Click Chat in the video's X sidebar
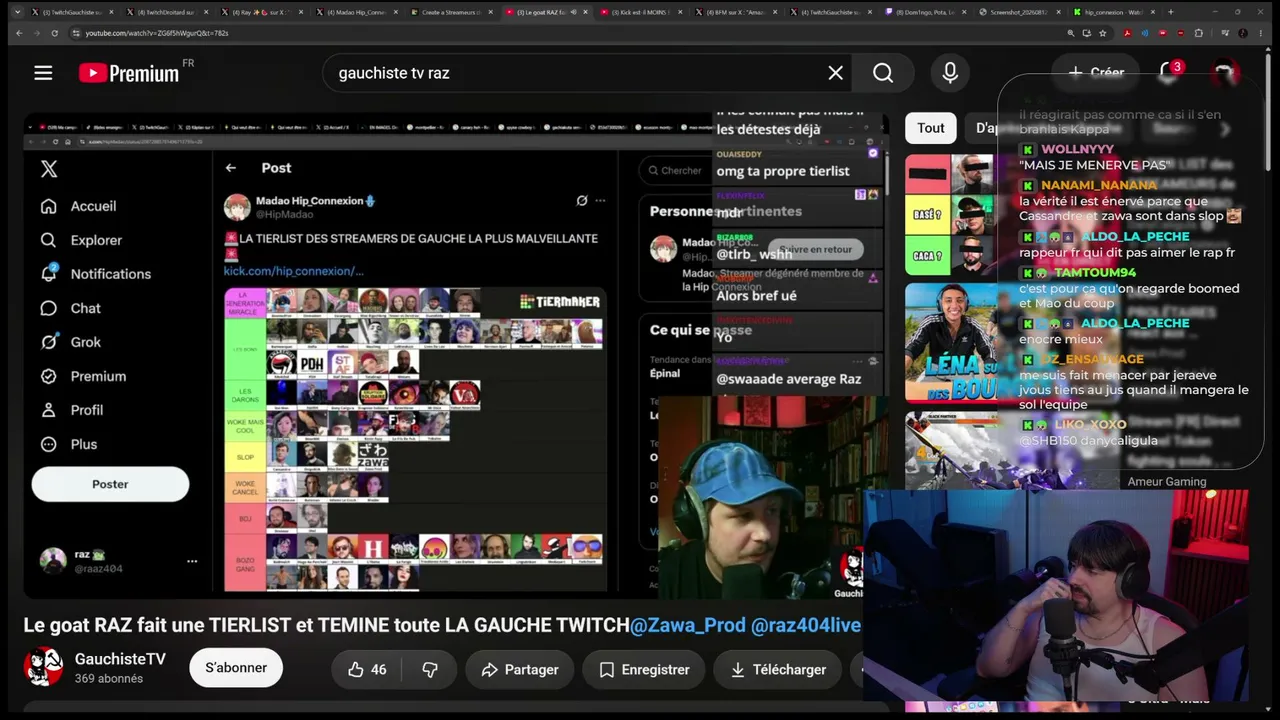 (86, 308)
